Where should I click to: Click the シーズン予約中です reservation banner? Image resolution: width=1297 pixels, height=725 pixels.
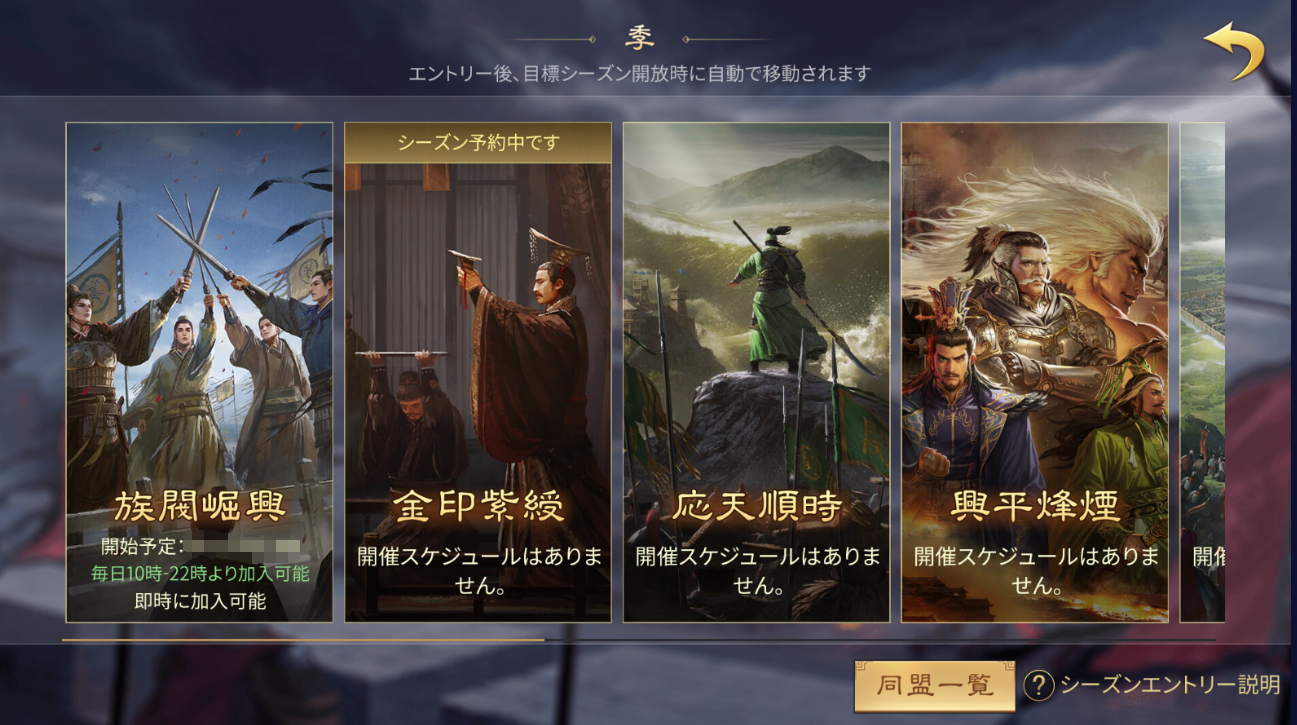(x=478, y=142)
